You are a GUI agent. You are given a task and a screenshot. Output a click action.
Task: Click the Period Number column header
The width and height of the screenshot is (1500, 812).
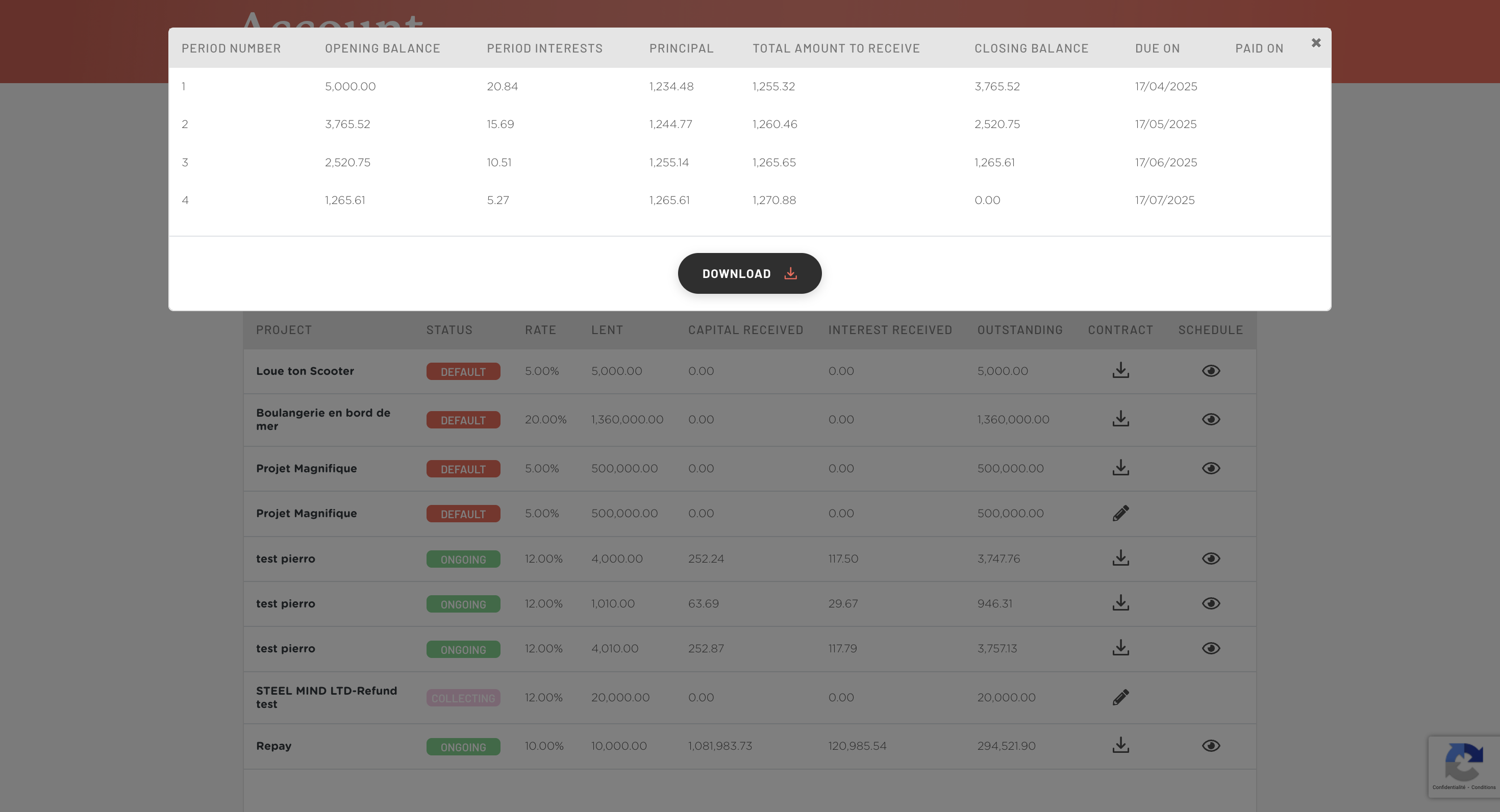(231, 48)
